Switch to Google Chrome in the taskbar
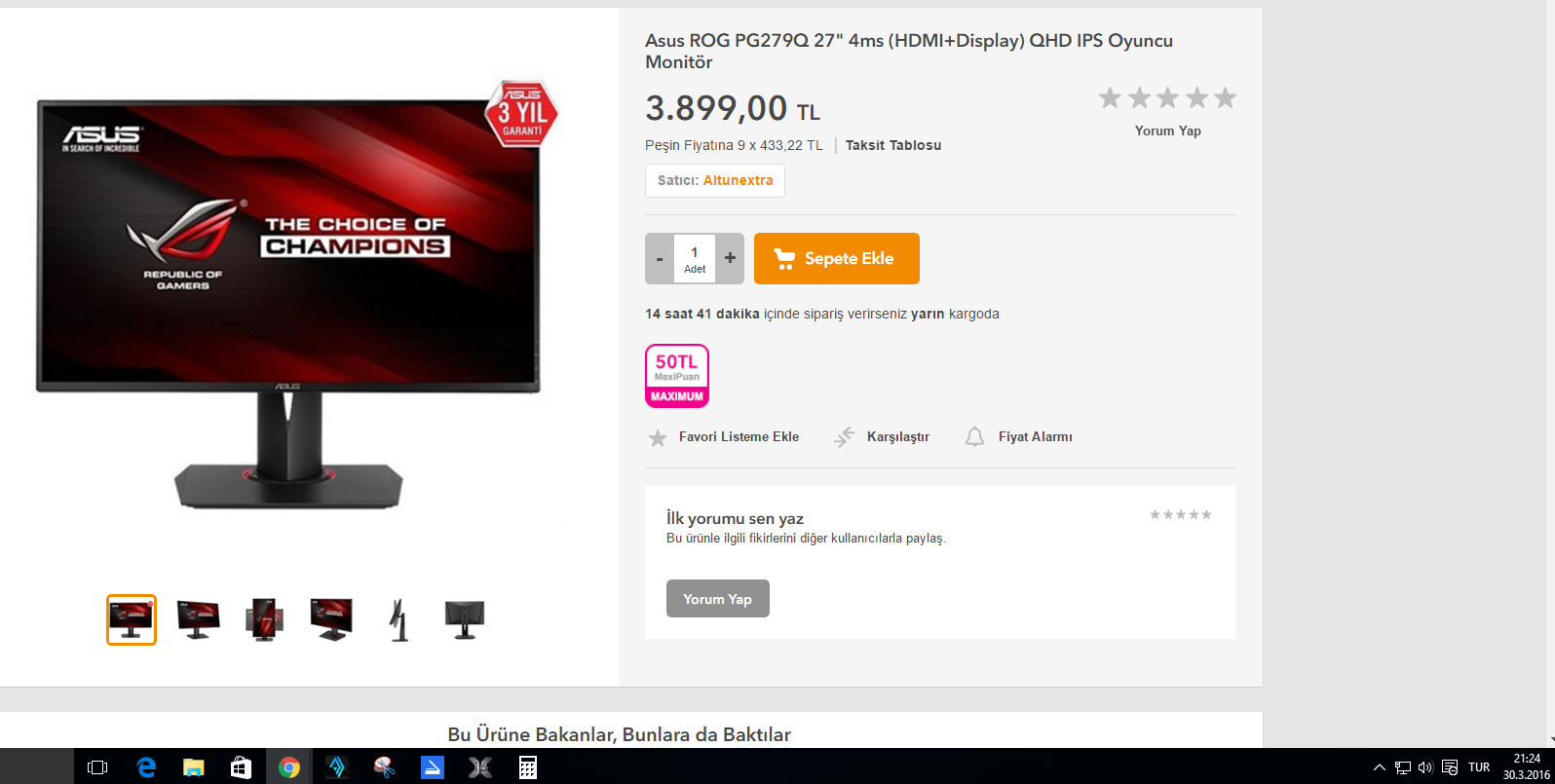Image resolution: width=1555 pixels, height=784 pixels. pyautogui.click(x=288, y=767)
